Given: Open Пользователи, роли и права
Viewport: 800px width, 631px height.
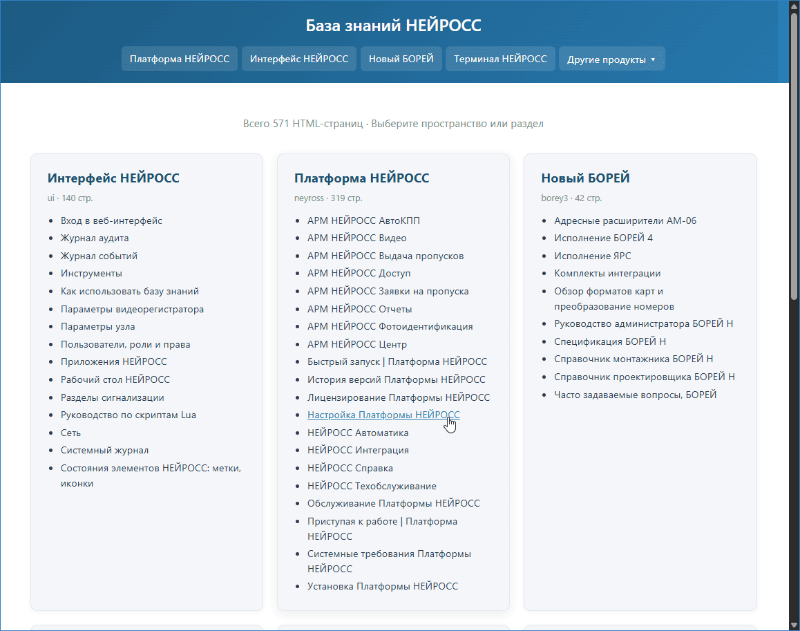Looking at the screenshot, I should tap(126, 344).
